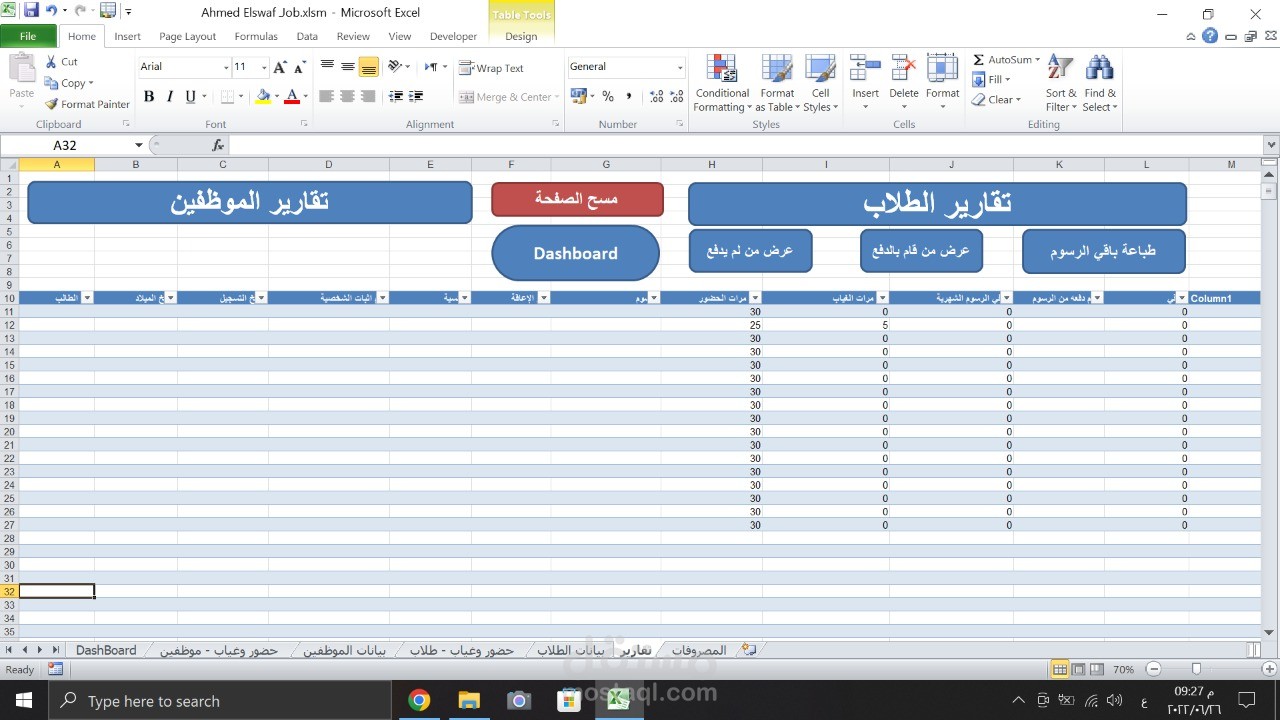
Task: Open filter dropdown for مرات الحضور column
Action: point(755,298)
